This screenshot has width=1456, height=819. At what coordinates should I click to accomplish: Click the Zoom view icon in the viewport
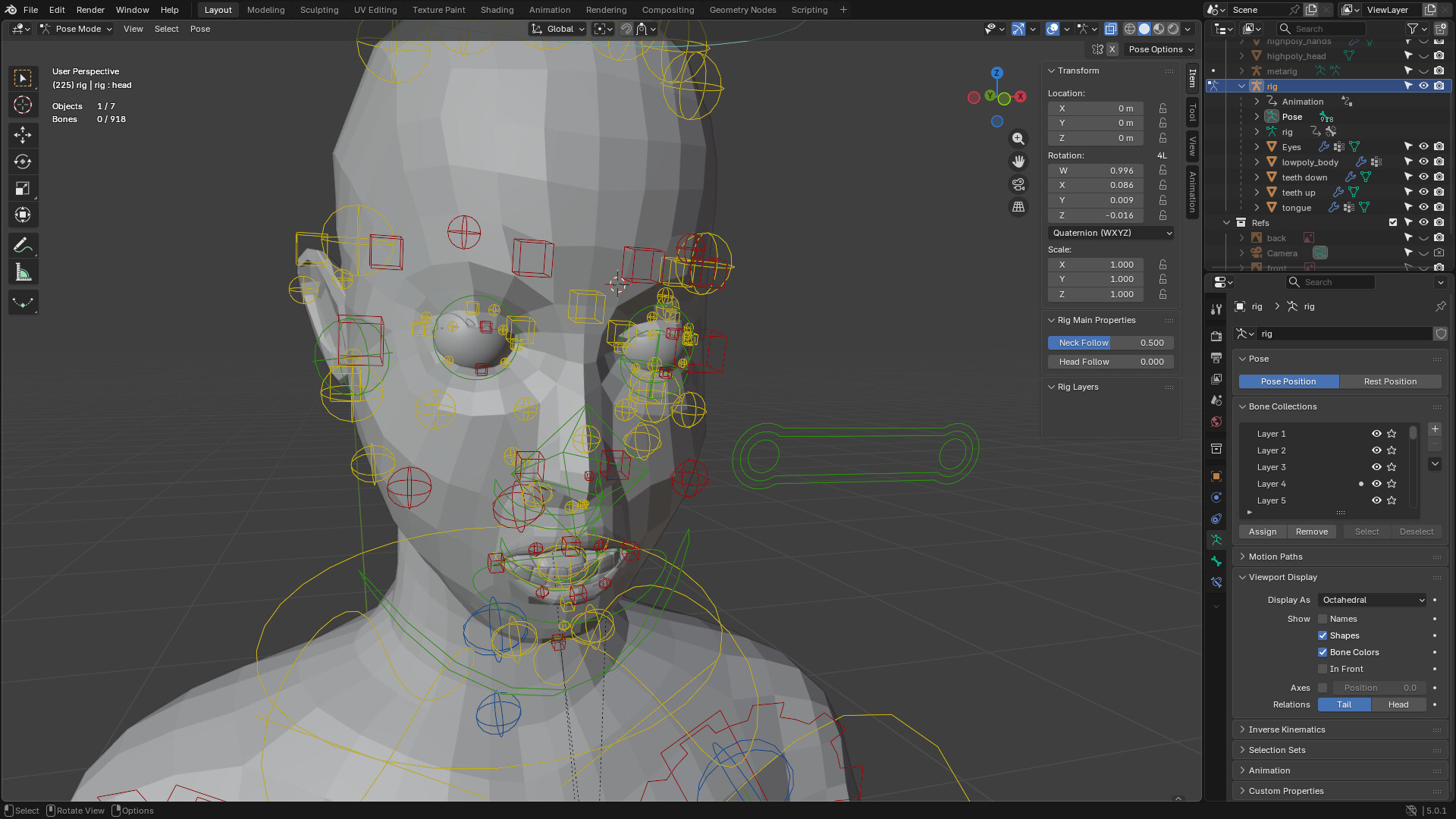1018,139
